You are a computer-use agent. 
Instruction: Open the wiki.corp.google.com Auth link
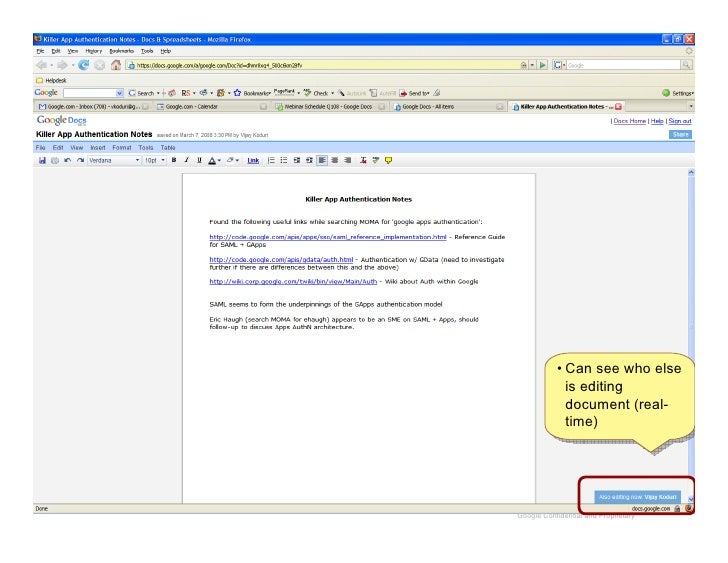293,281
